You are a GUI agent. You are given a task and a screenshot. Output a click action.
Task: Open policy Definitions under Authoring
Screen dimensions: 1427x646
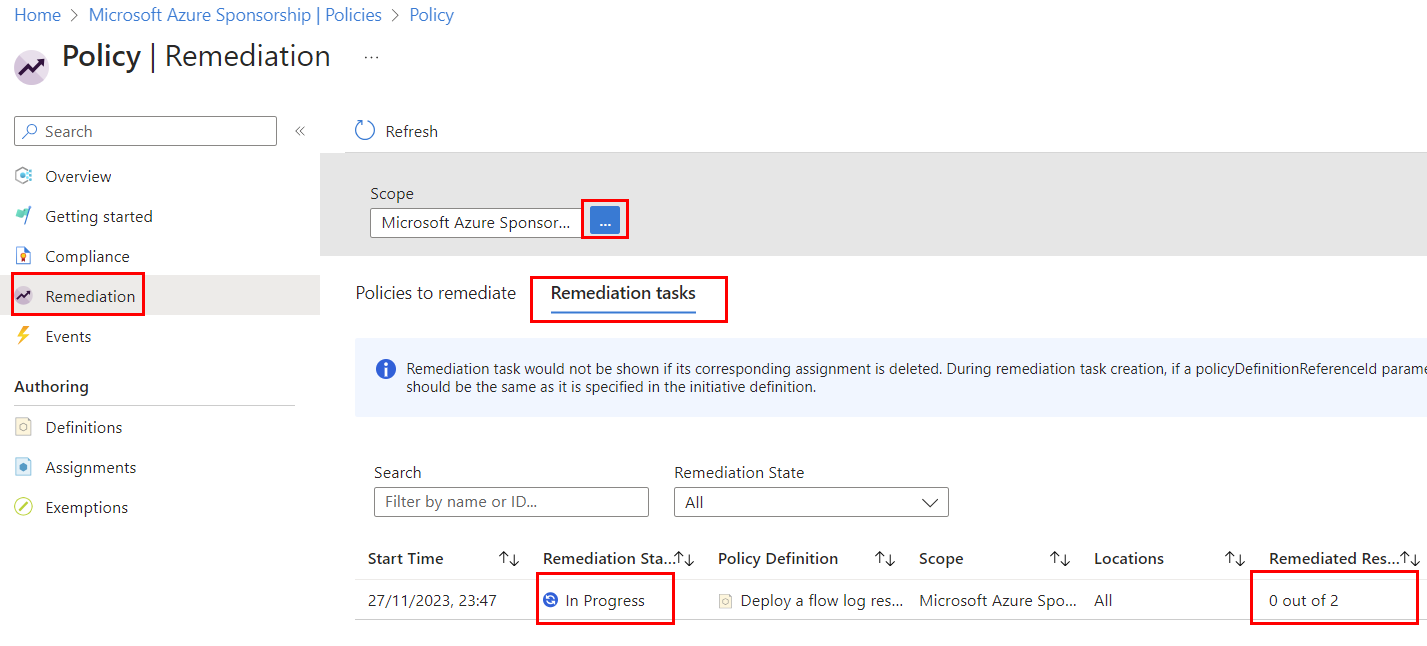83,427
